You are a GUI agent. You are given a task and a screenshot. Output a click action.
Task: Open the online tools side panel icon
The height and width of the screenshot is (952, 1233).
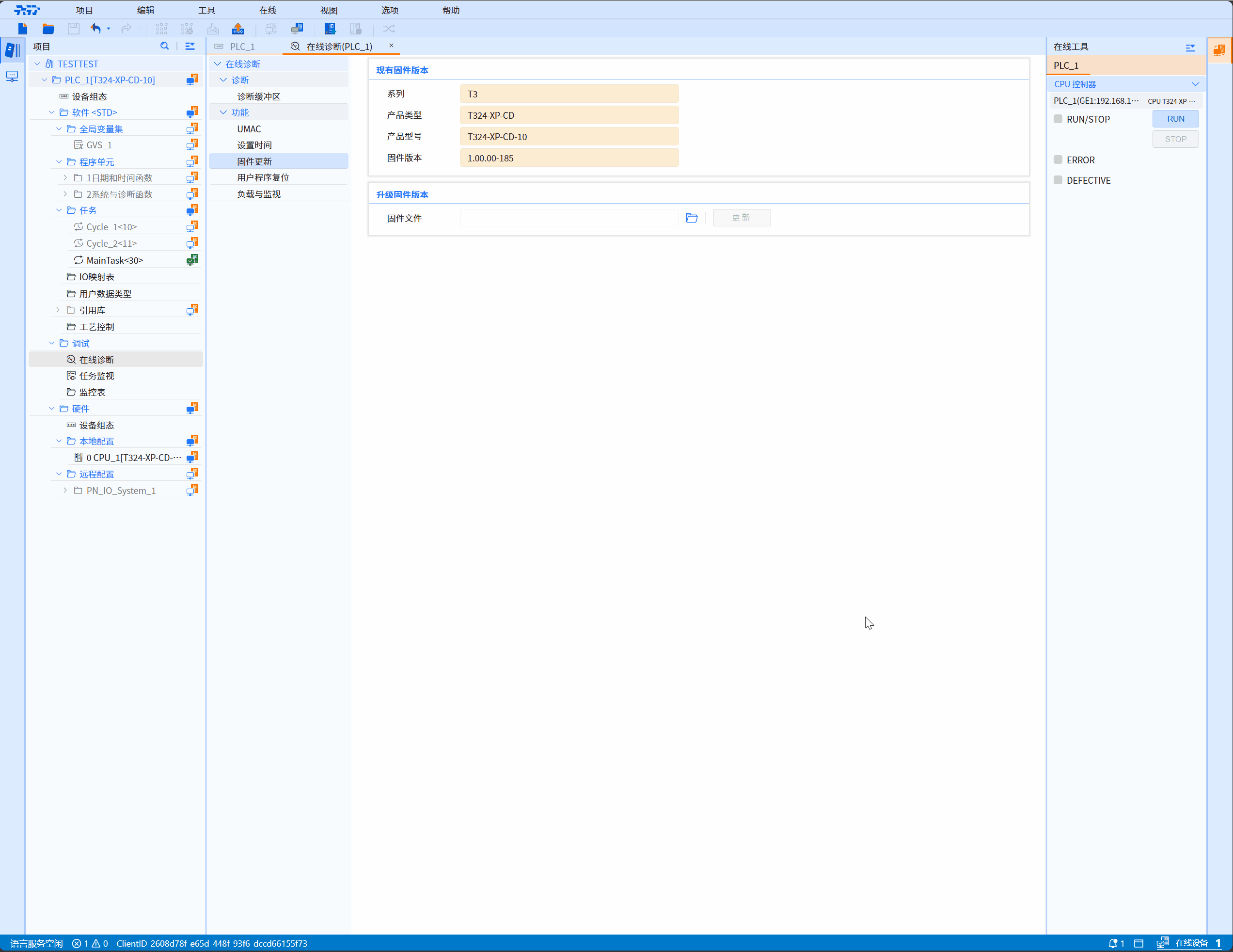pos(1219,50)
